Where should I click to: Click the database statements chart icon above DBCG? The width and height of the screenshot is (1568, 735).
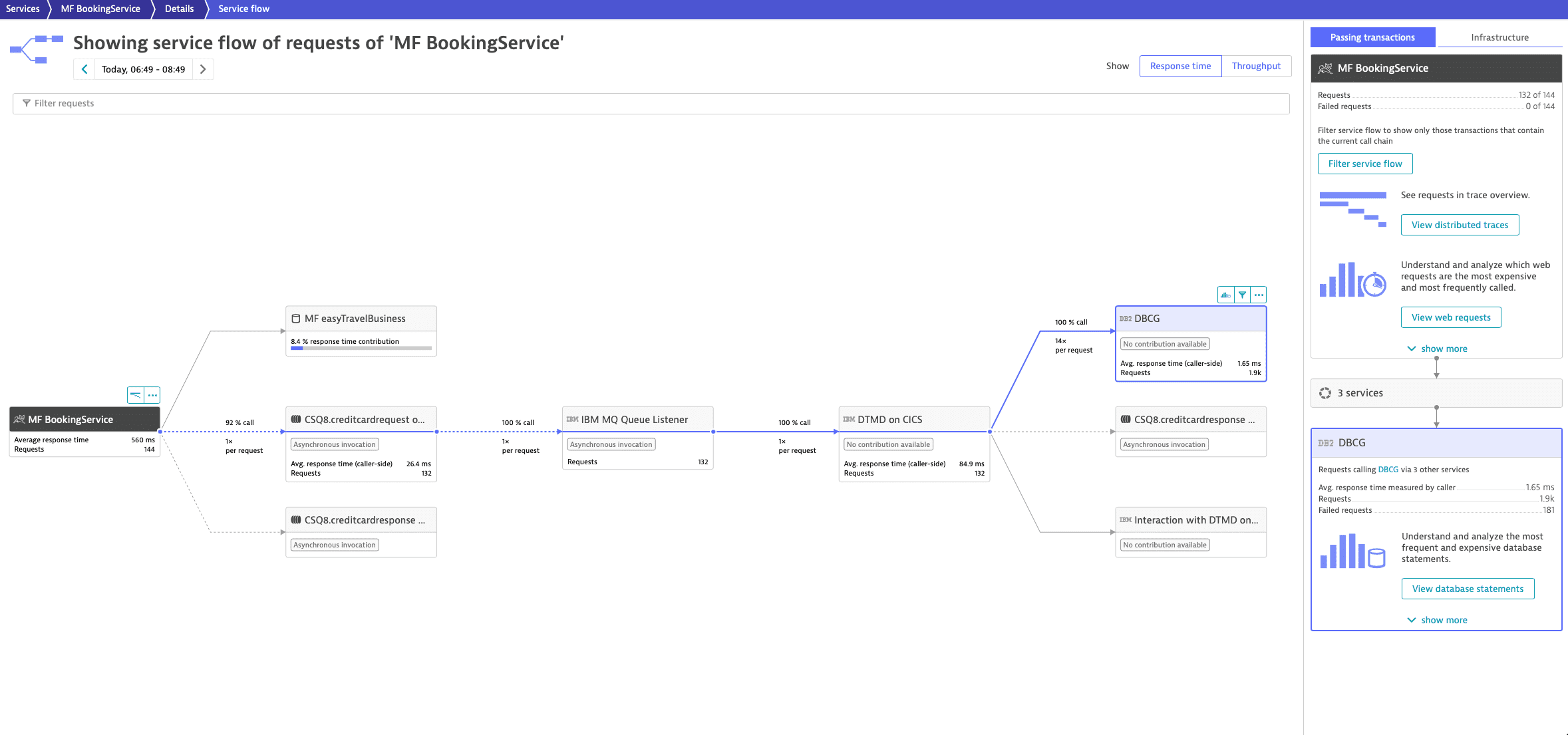click(1225, 295)
